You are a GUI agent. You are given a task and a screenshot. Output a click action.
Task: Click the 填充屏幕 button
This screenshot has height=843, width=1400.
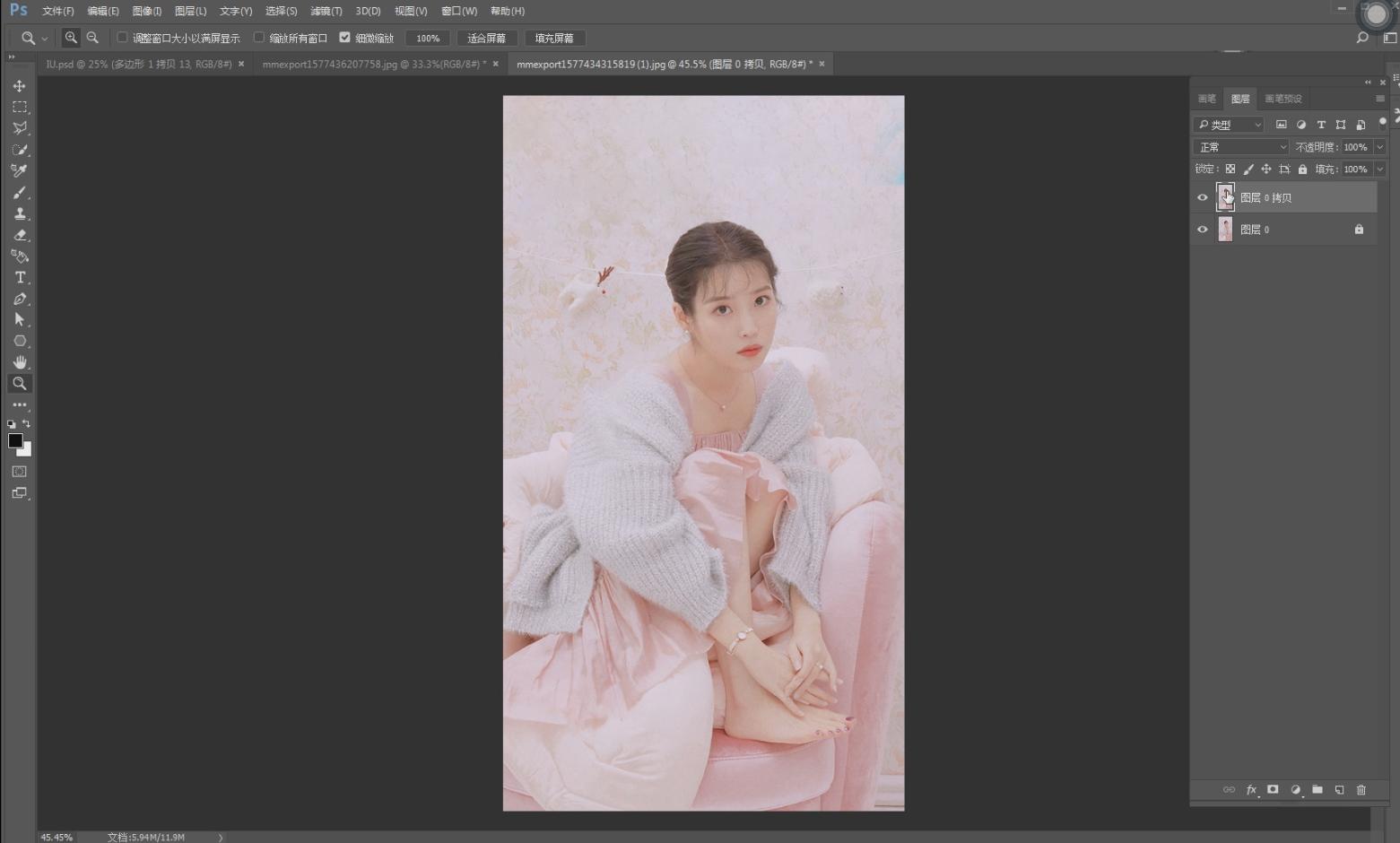click(554, 39)
